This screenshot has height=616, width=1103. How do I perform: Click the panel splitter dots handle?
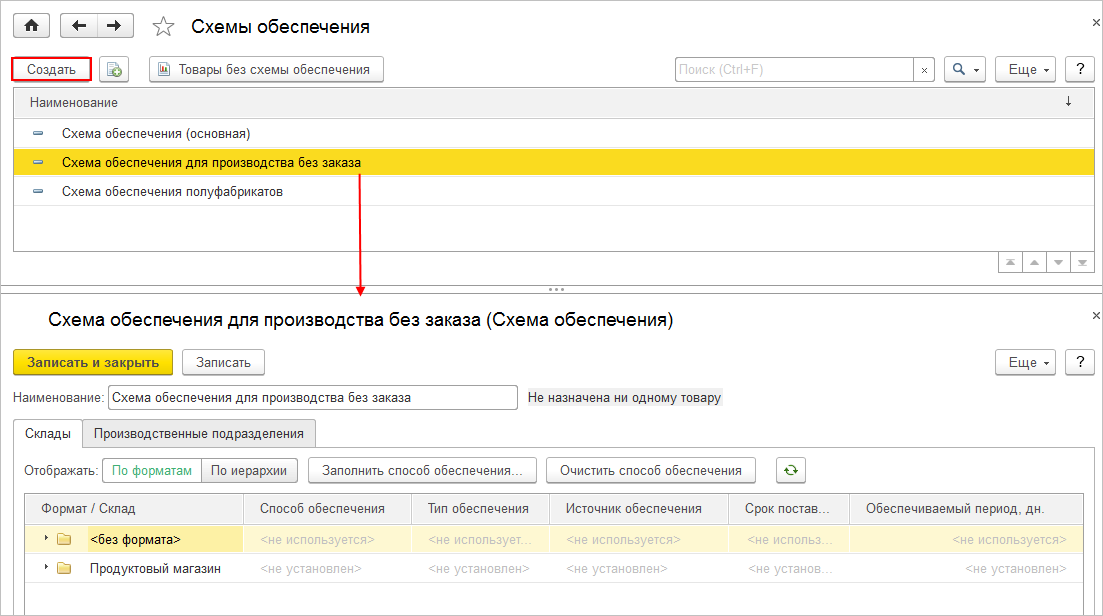[x=556, y=289]
